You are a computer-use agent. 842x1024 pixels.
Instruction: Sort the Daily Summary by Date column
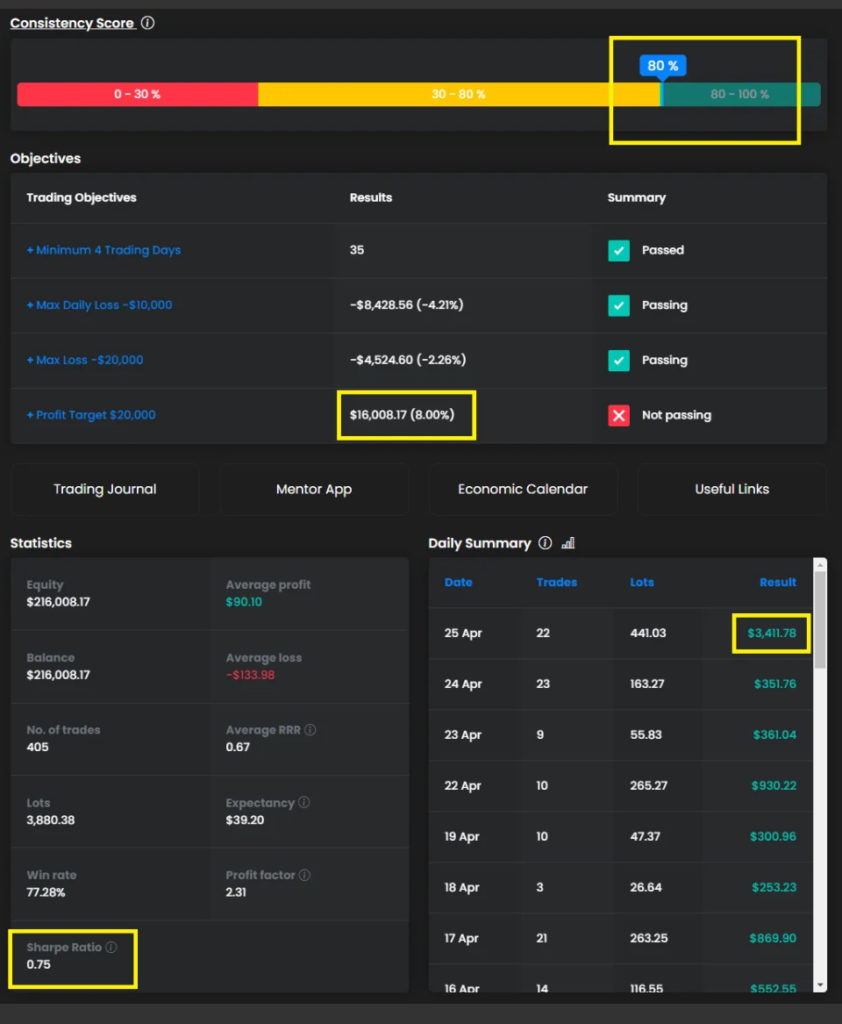[x=458, y=582]
